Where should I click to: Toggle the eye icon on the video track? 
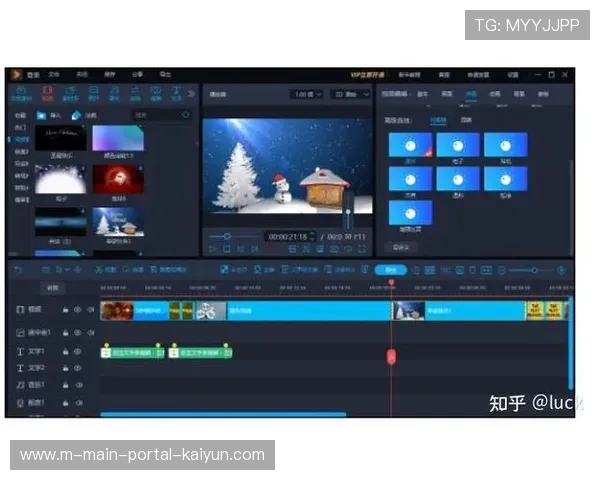(x=77, y=310)
